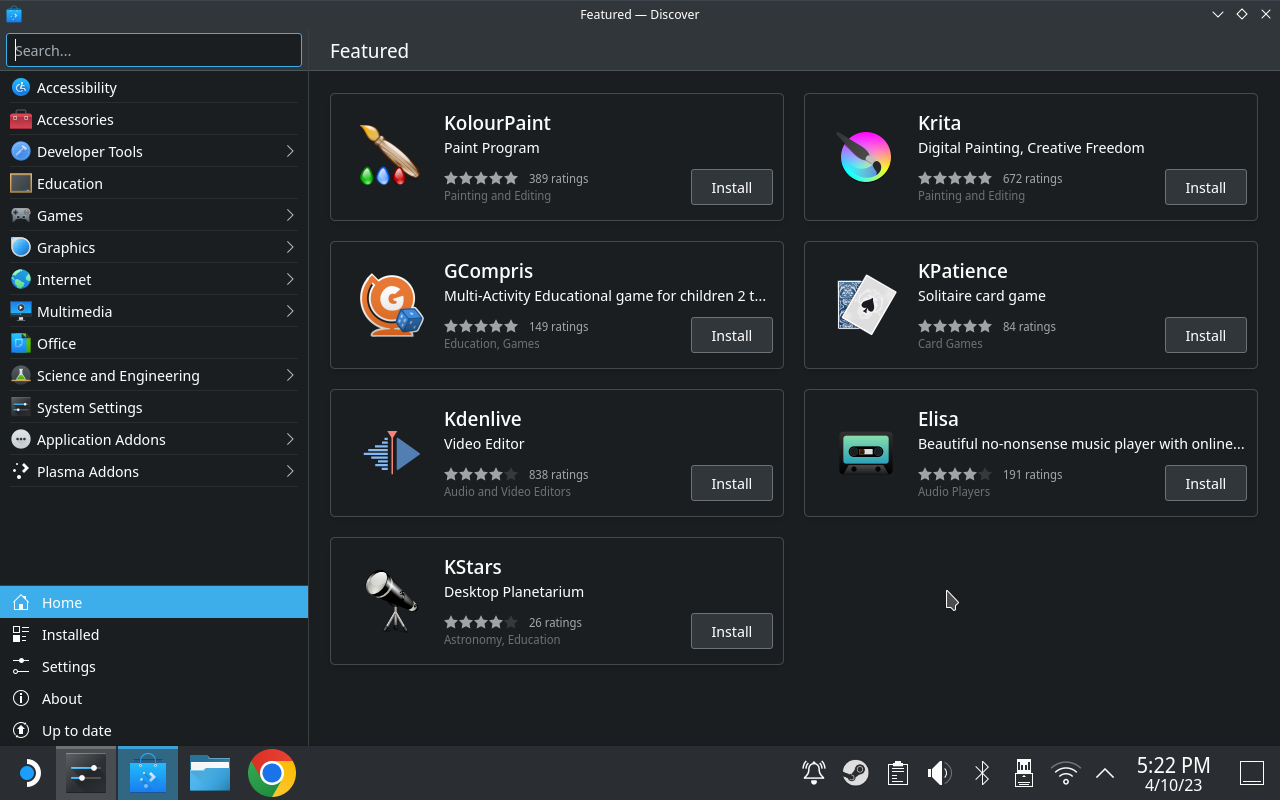This screenshot has height=800, width=1280.
Task: Click the KStars app title
Action: pos(472,567)
